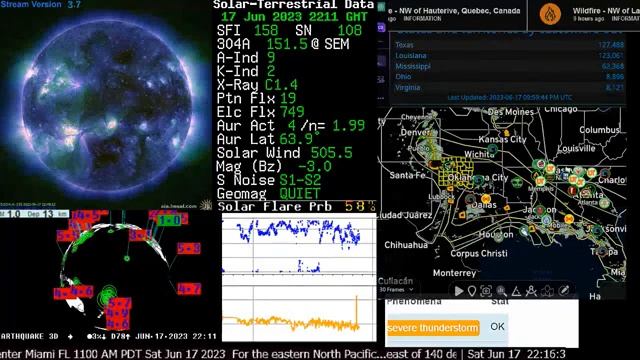Click the 4.7 earthquake magnitude marker
640x360 pixels.
tap(189, 289)
